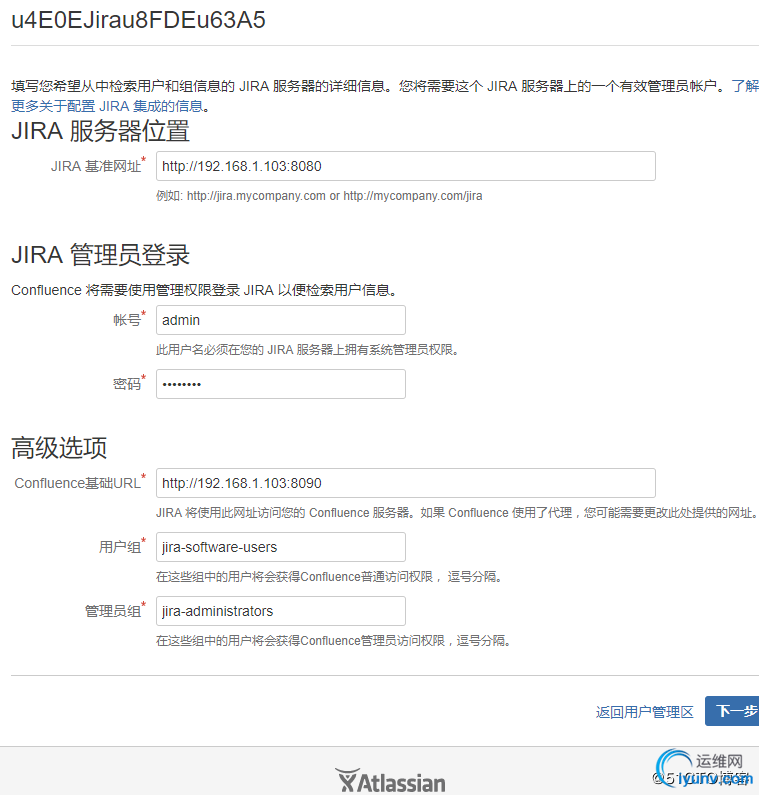Click the 密码 field label
This screenshot has height=795, width=759.
[127, 384]
